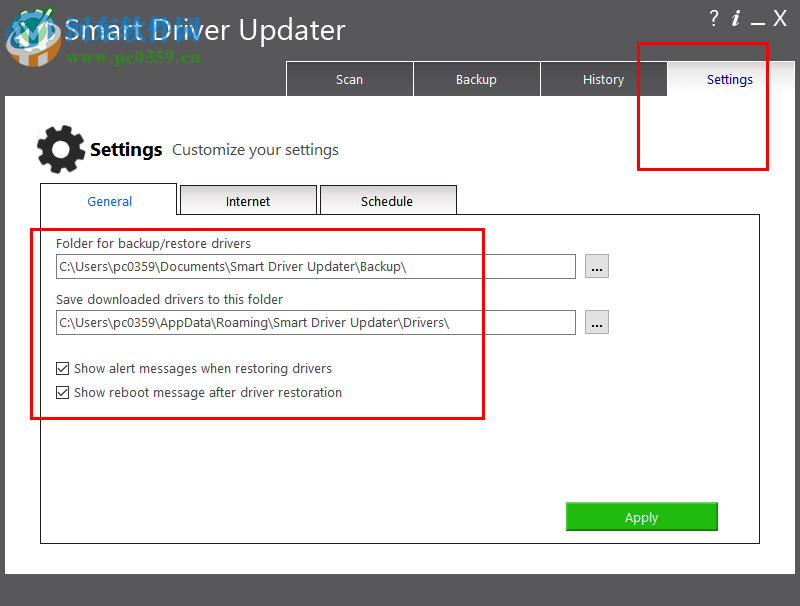Open the downloads folder browse (...) button
The width and height of the screenshot is (800, 606).
tap(596, 322)
